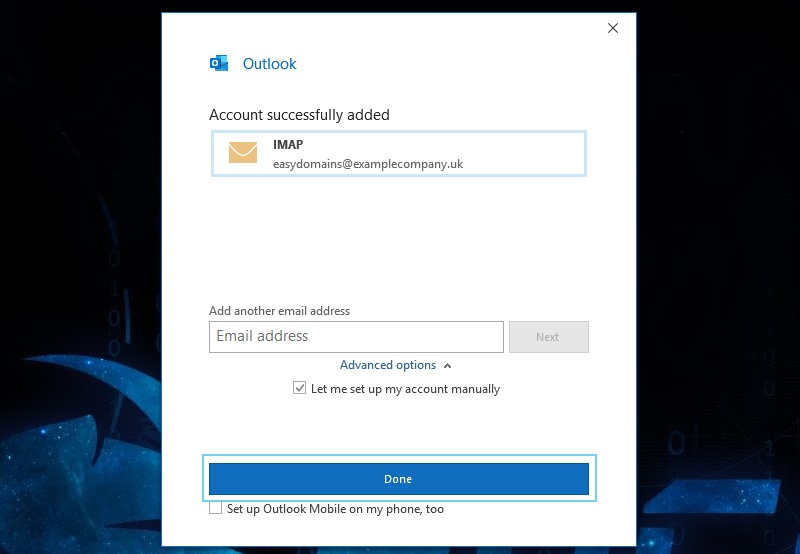Click the Outlook title text

[x=269, y=64]
